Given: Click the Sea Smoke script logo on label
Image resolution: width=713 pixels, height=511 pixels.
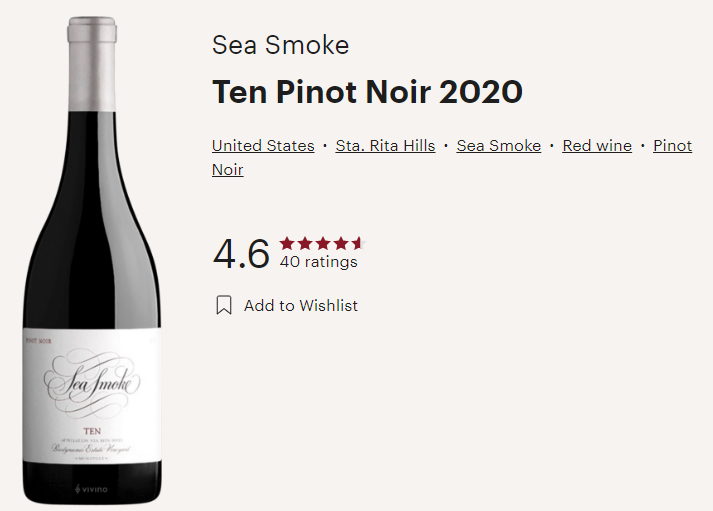Looking at the screenshot, I should tap(92, 383).
